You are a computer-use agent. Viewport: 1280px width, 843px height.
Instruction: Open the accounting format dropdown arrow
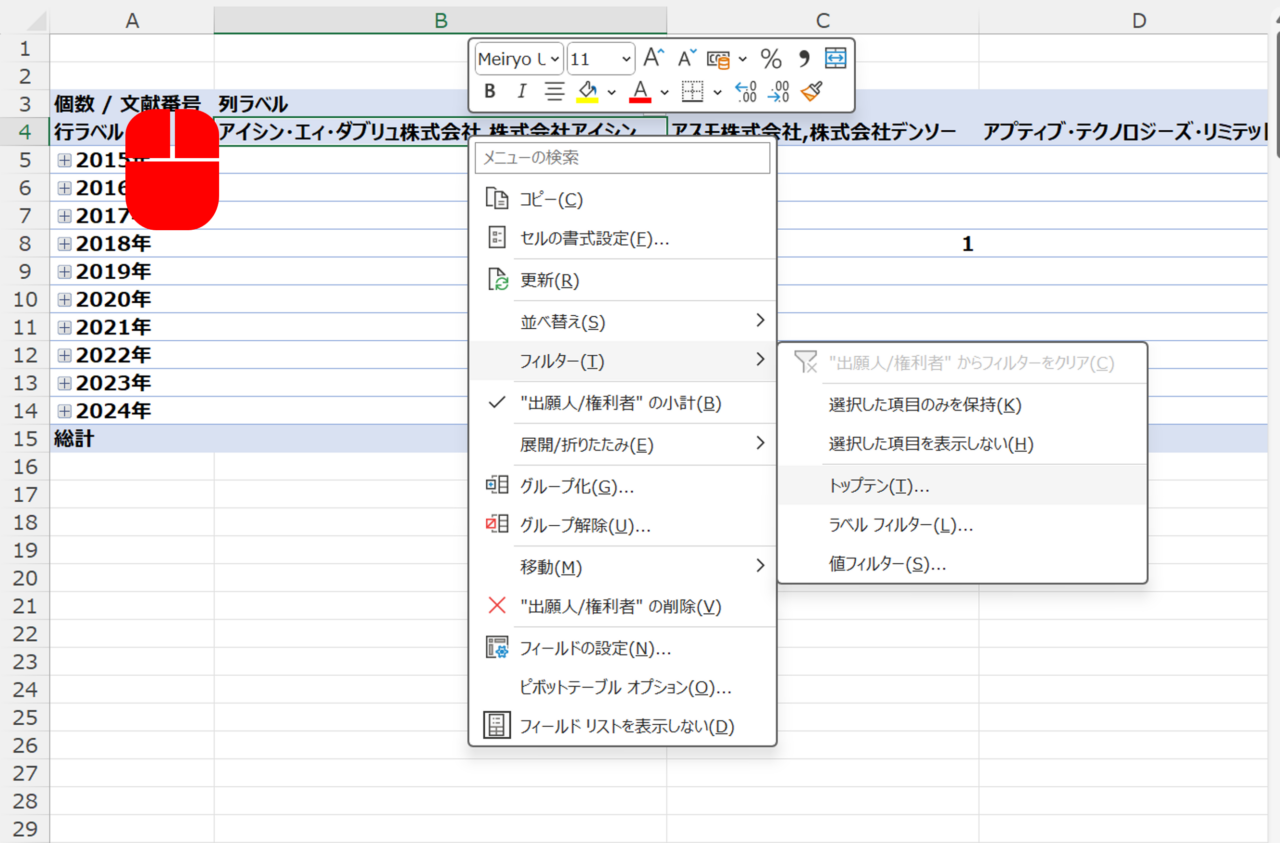742,58
